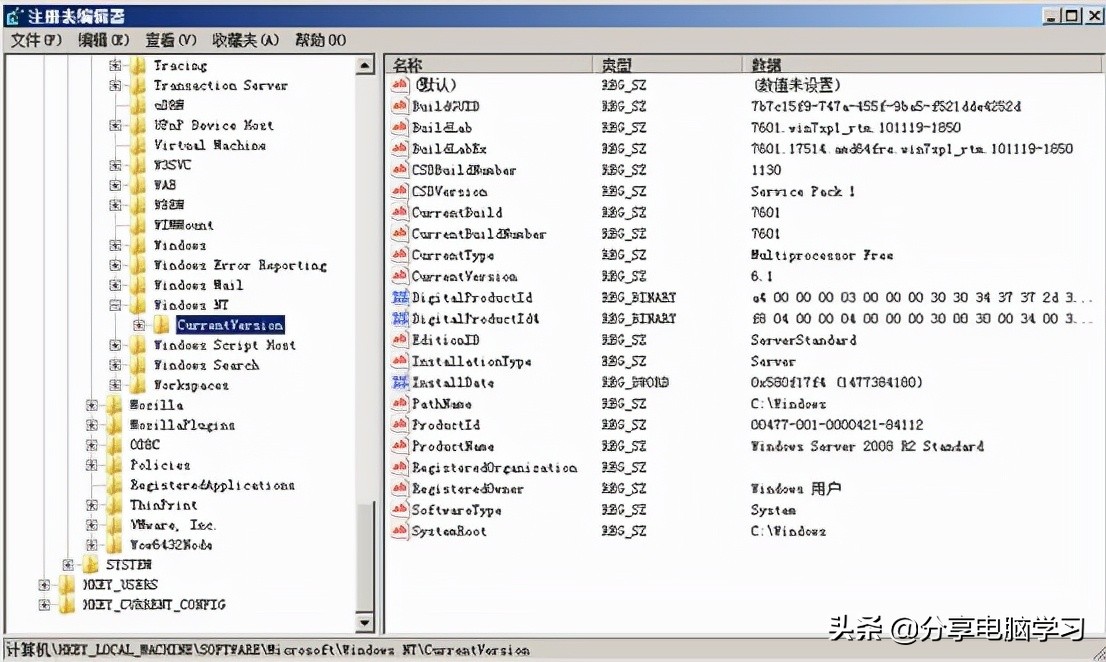The image size is (1106, 662).
Task: Select the PathName value name
Action: [442, 403]
